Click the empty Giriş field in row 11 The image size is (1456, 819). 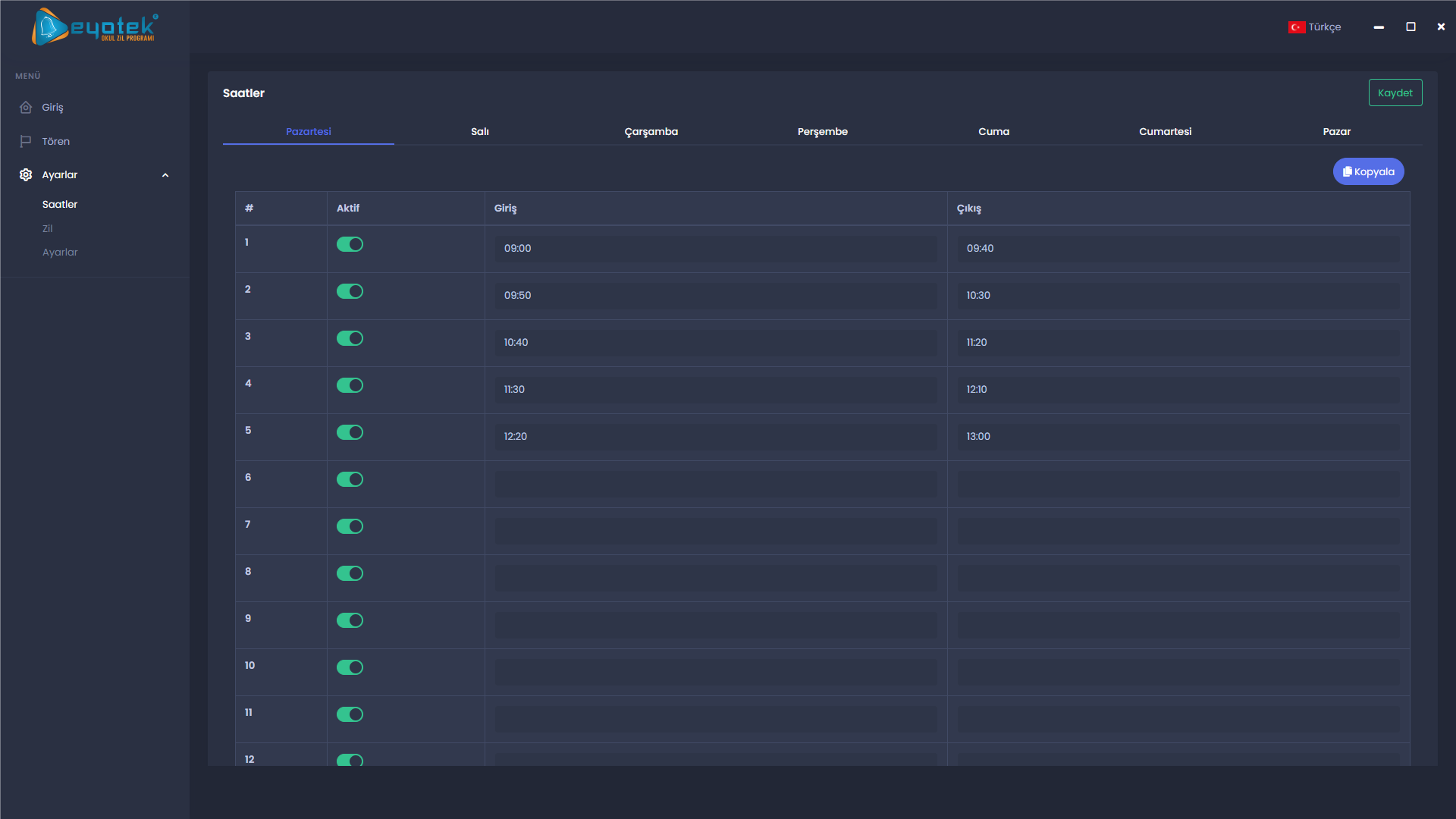click(716, 719)
